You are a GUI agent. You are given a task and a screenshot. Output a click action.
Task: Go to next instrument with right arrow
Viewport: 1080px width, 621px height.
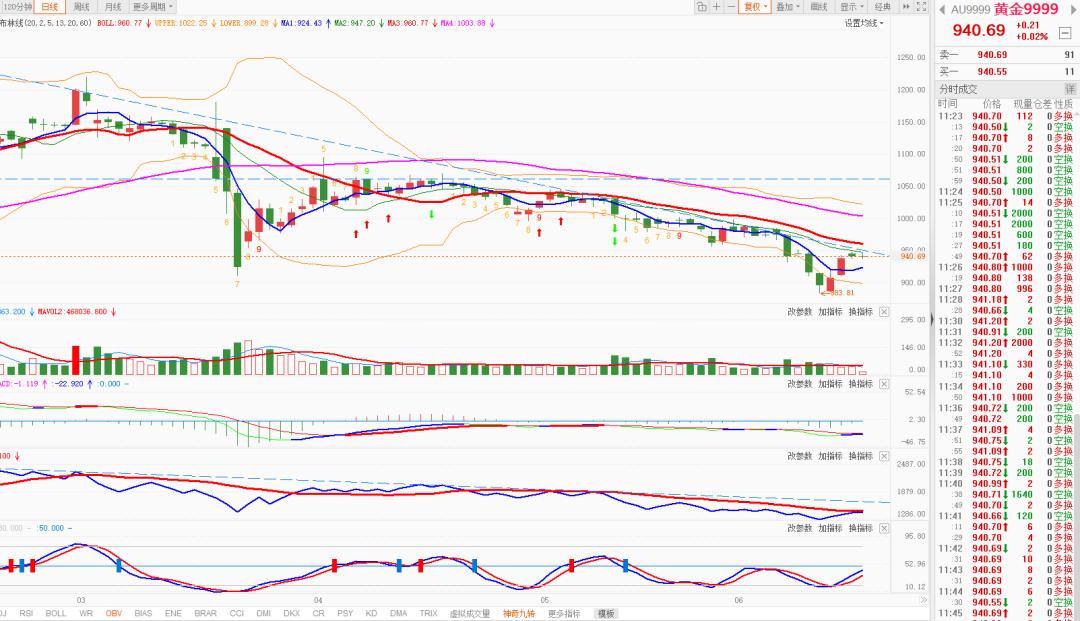(1074, 10)
